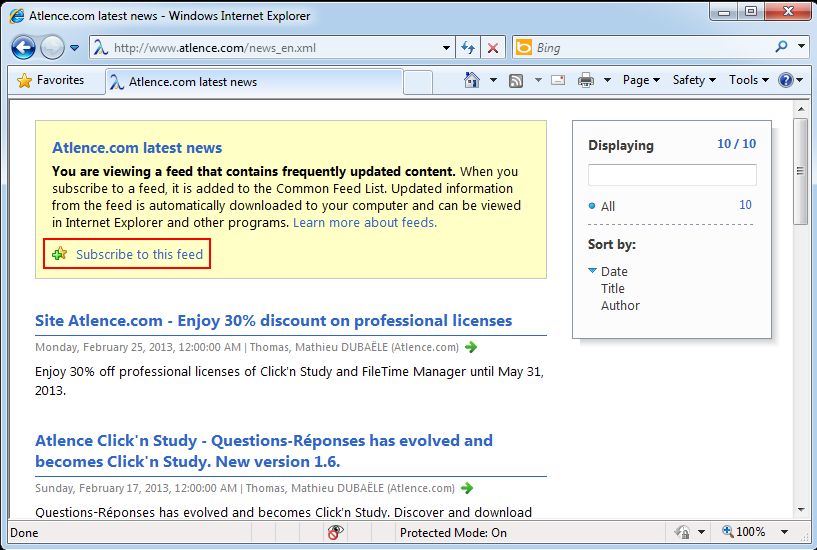817x550 pixels.
Task: Sort feed items by Title
Action: 612,289
